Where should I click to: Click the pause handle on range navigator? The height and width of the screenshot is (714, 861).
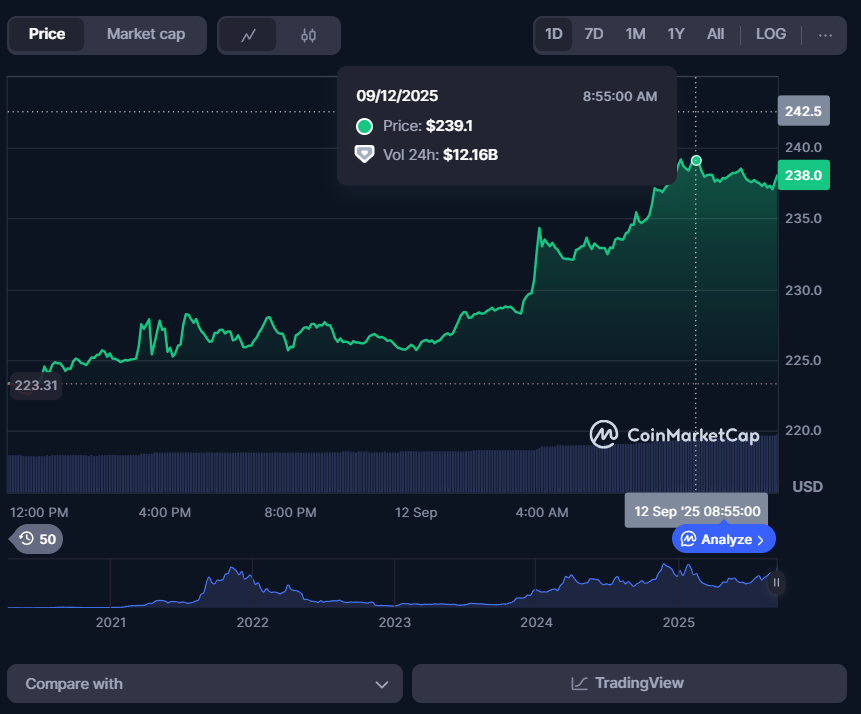point(776,582)
